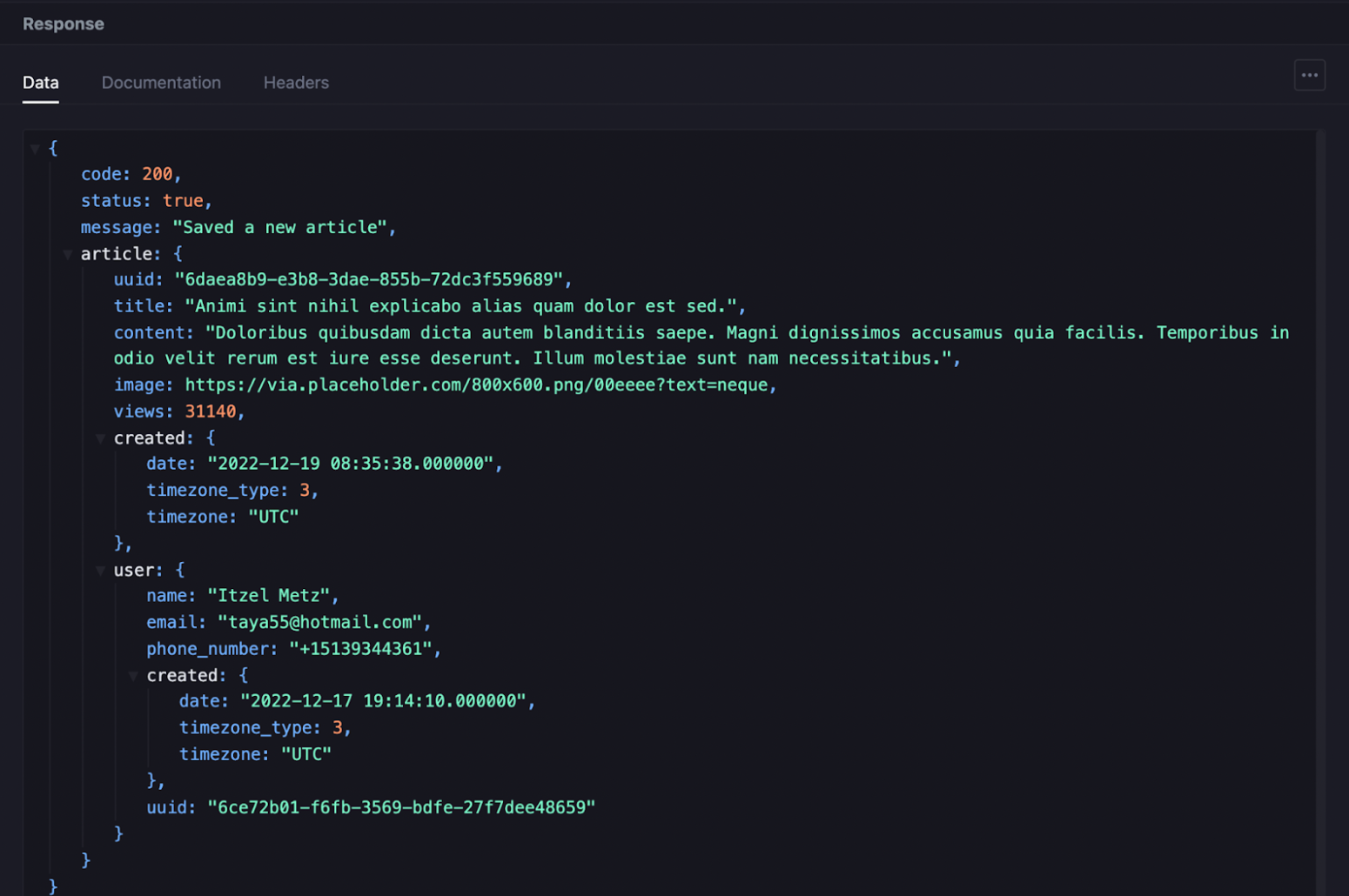
Task: Select the status value true
Action: coord(183,201)
